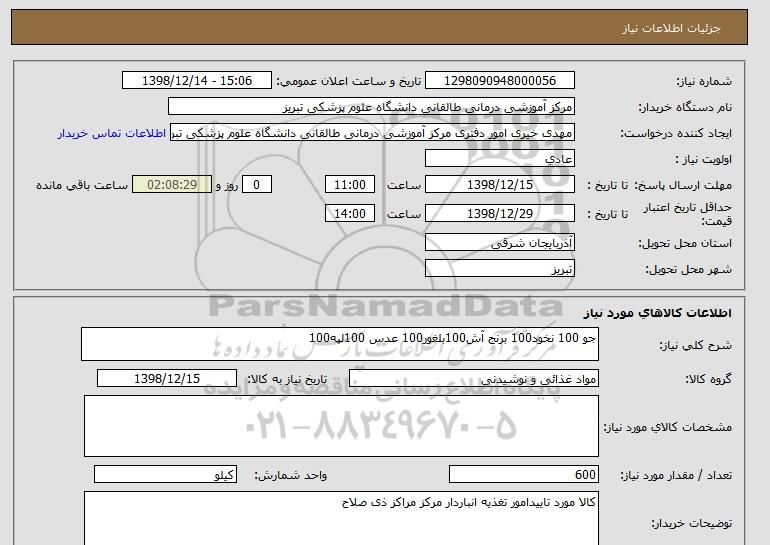Click the price validity time field 14:00
770x545 pixels.
[x=350, y=213]
